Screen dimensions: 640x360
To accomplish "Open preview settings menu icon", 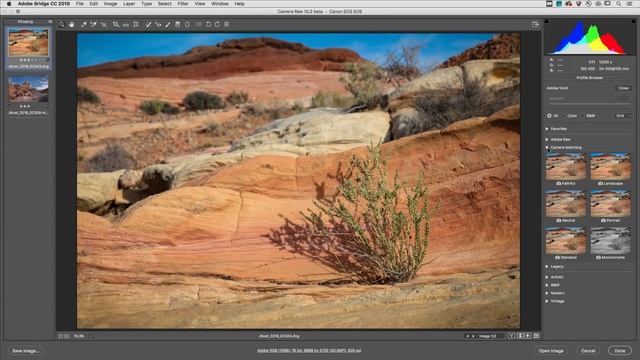I will [536, 336].
